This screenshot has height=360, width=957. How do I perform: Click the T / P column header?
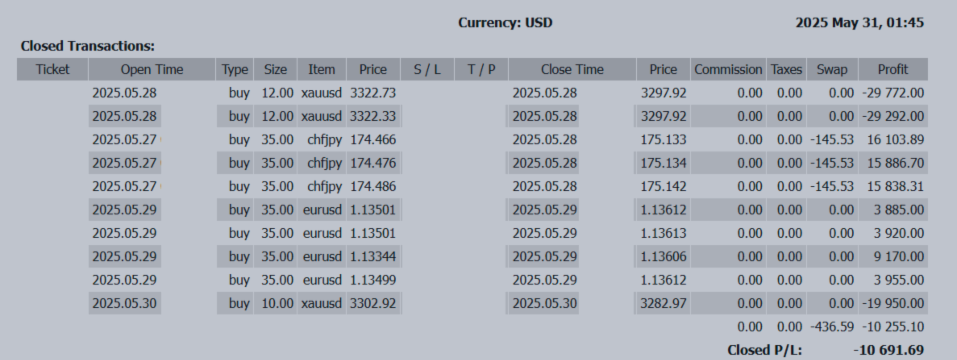pos(481,70)
